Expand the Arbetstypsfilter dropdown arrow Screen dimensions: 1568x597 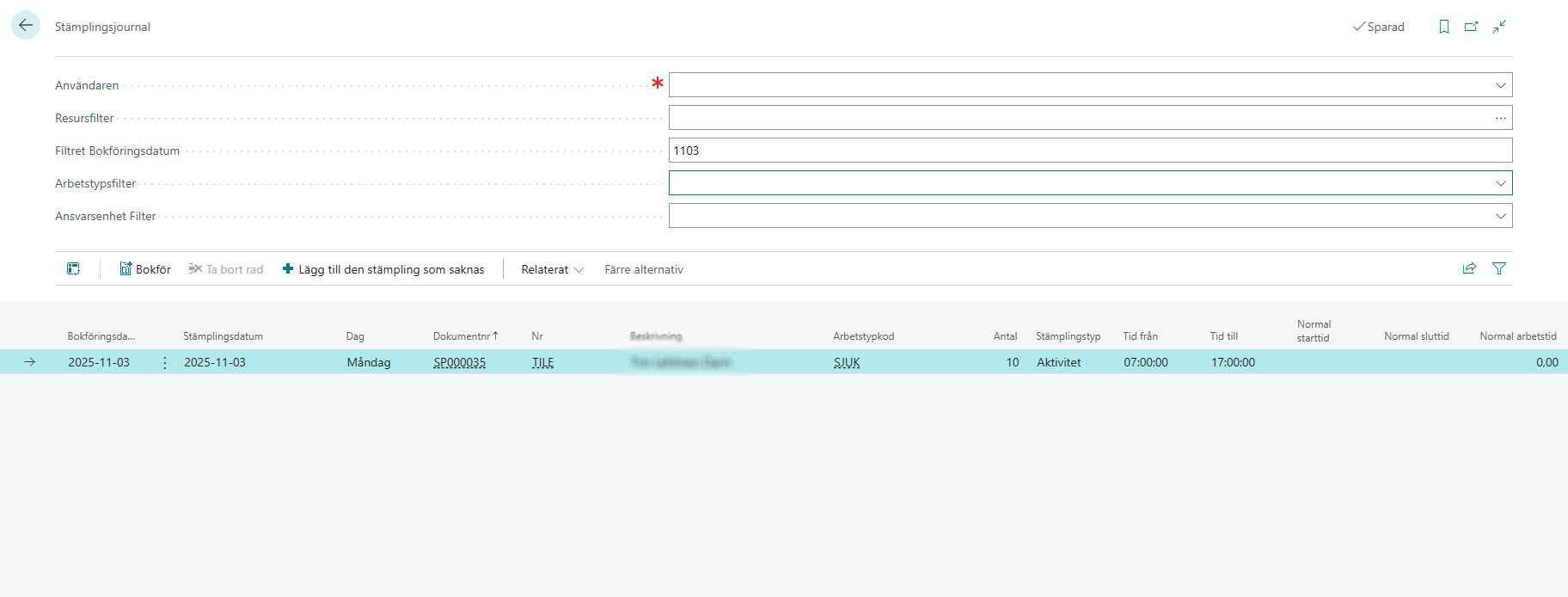[x=1500, y=183]
